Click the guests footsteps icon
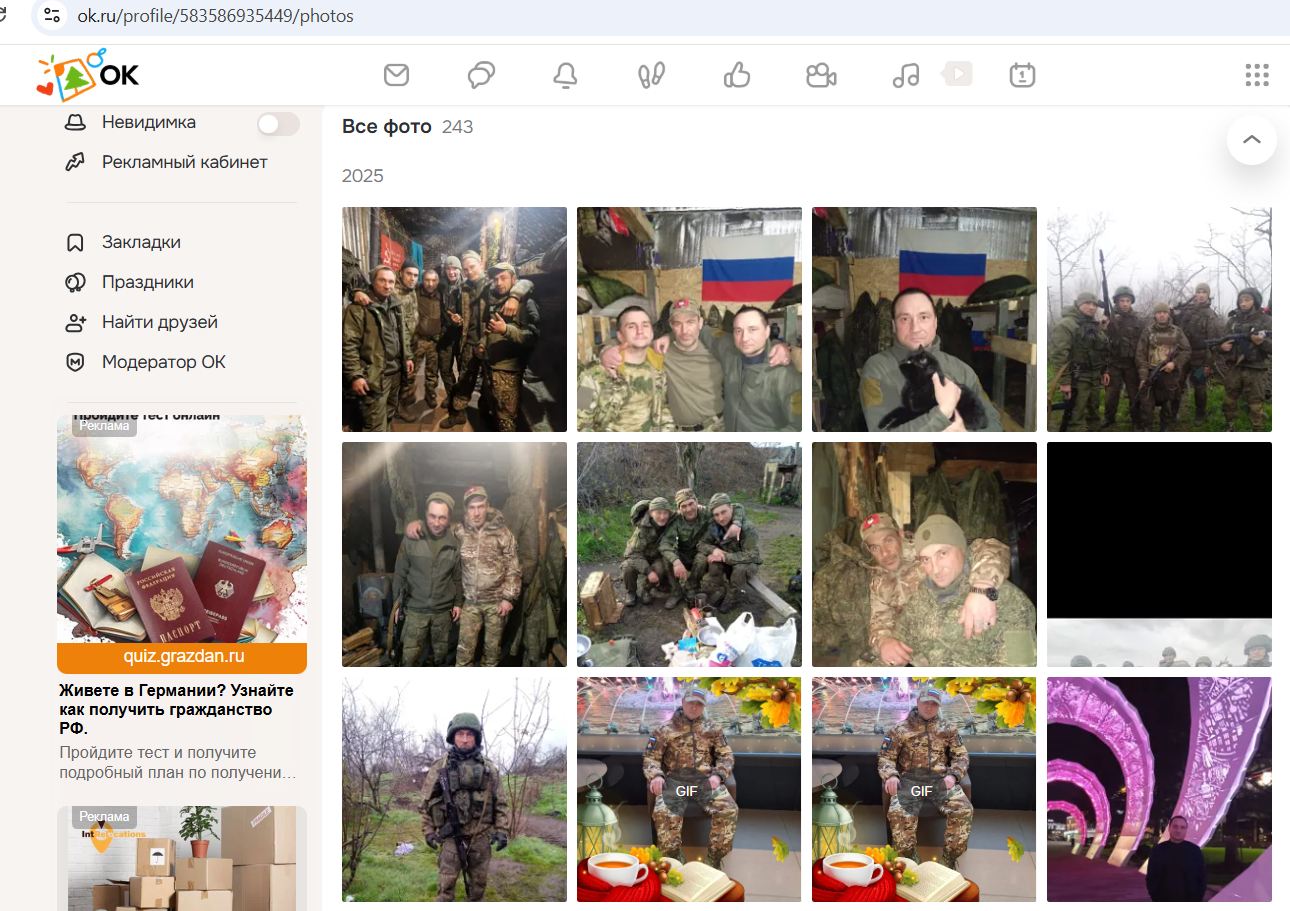This screenshot has width=1290, height=911. (x=651, y=73)
